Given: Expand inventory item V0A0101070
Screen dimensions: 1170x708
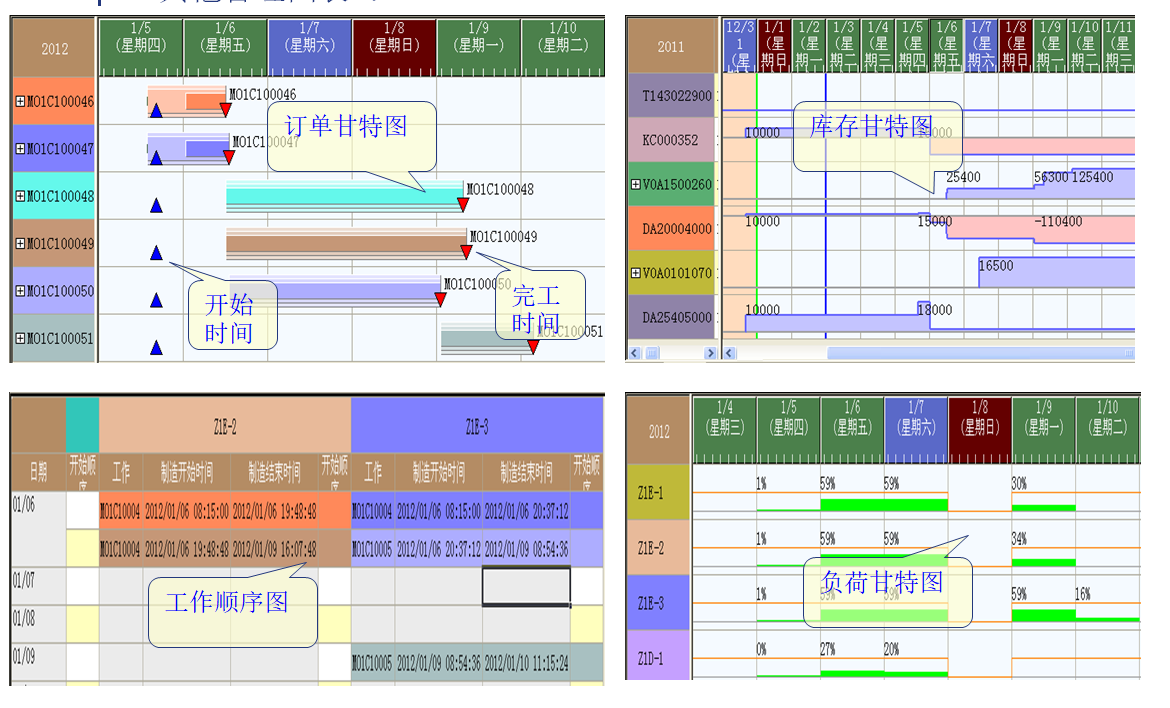Looking at the screenshot, I should coord(635,273).
